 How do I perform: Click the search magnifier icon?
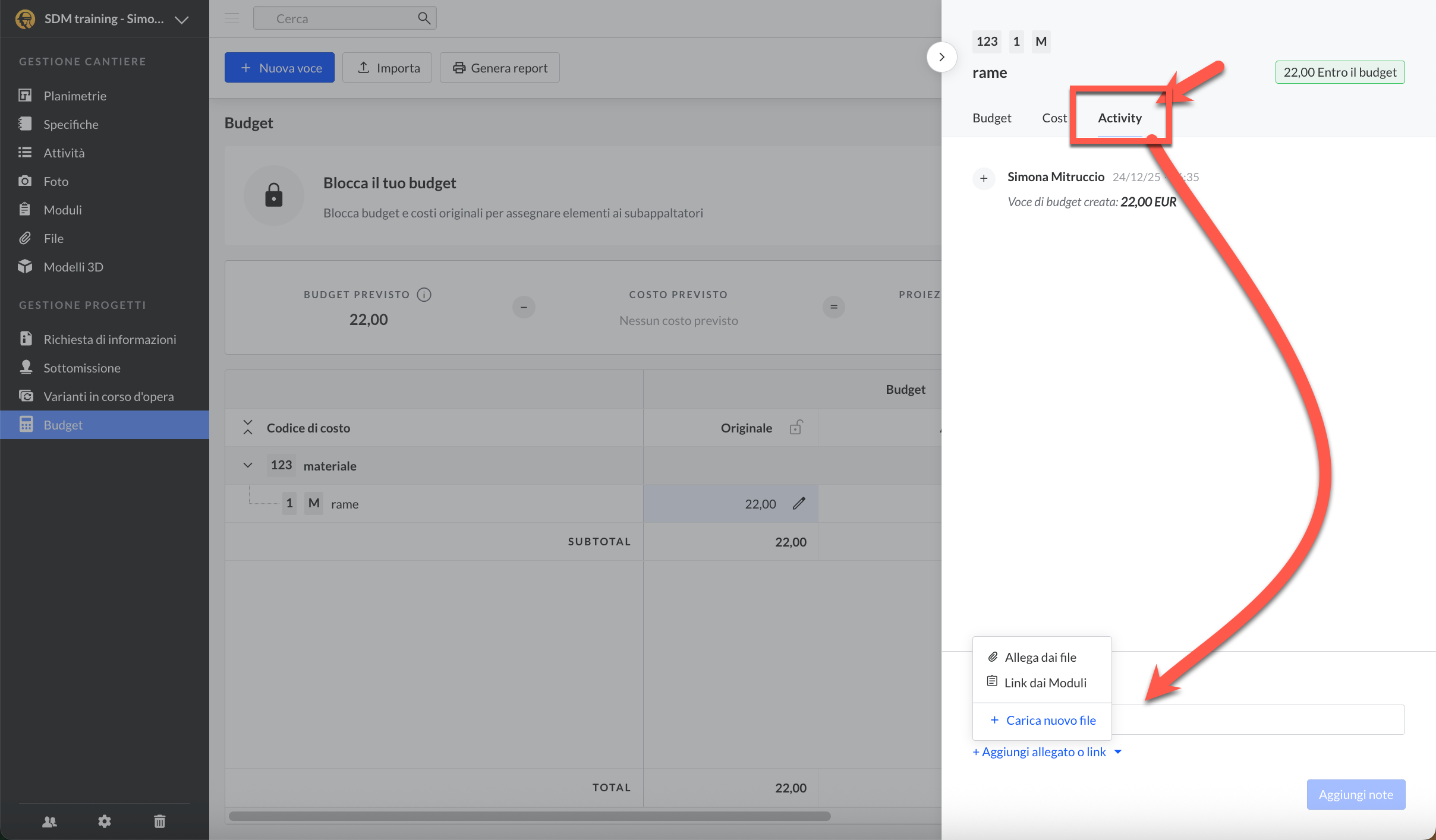pyautogui.click(x=424, y=18)
